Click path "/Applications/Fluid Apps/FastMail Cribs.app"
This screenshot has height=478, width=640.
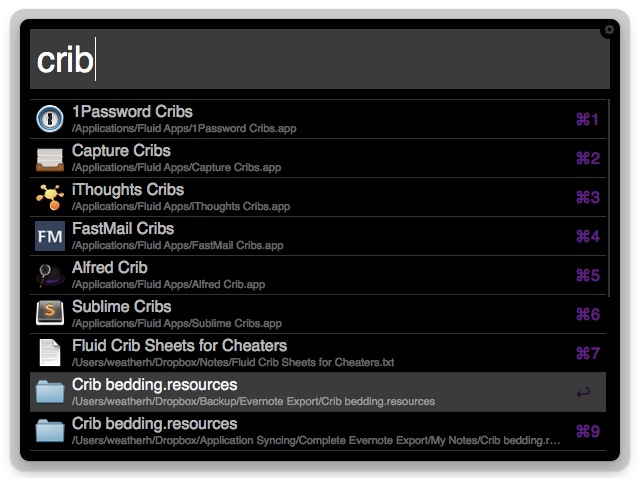tap(178, 246)
